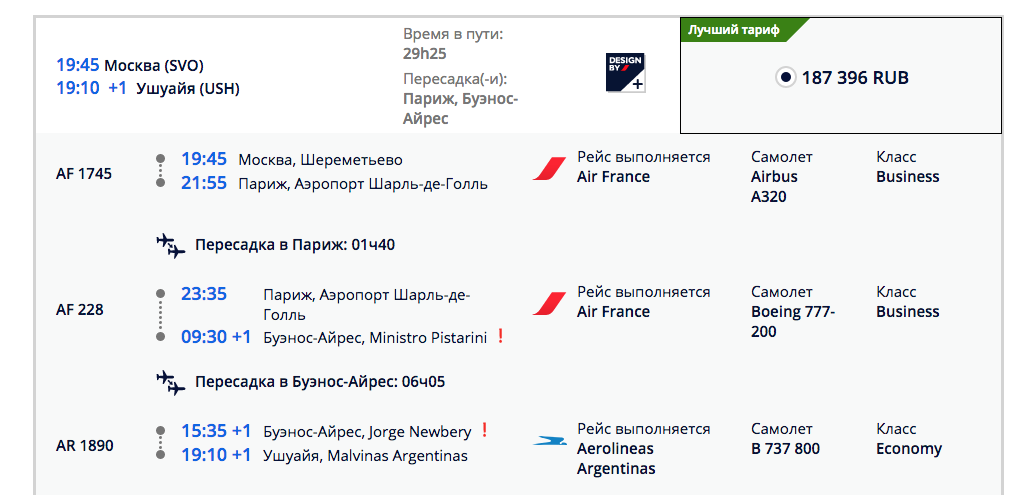
Task: Select the 187 396 RUB fare radio button
Action: (x=785, y=78)
